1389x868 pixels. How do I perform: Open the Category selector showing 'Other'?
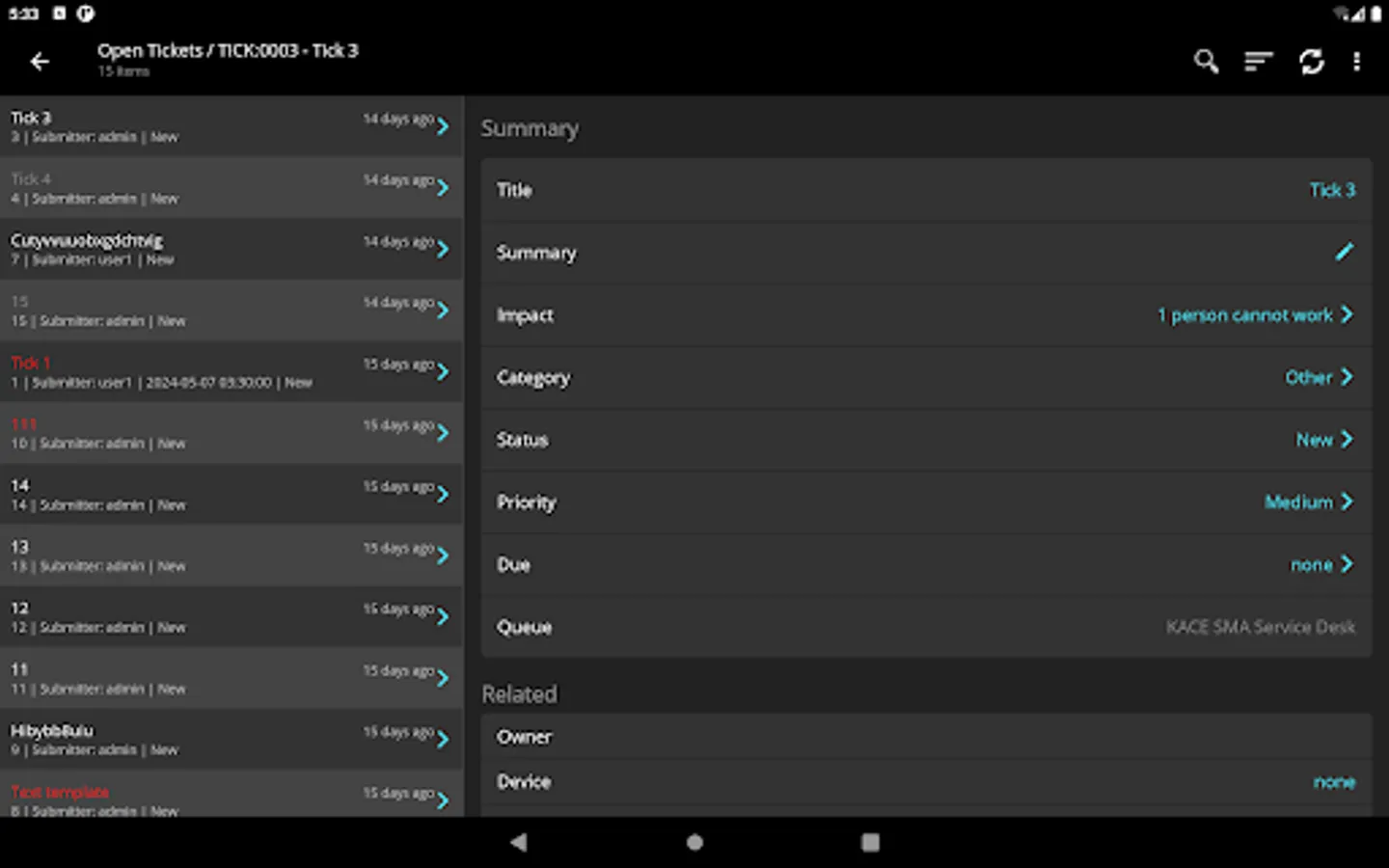(x=1319, y=377)
